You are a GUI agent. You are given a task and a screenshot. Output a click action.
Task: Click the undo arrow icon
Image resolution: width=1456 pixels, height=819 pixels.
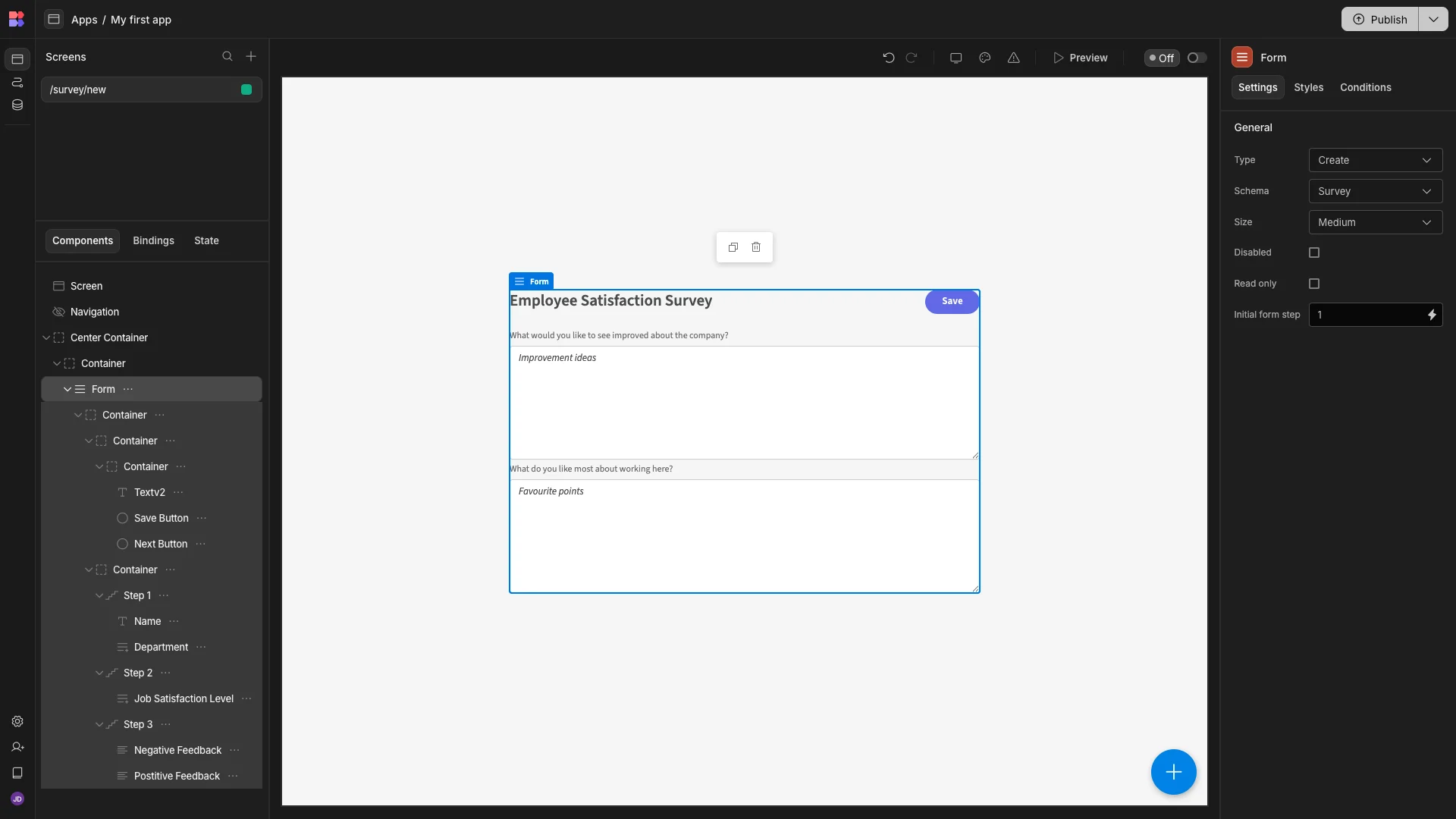coord(889,58)
